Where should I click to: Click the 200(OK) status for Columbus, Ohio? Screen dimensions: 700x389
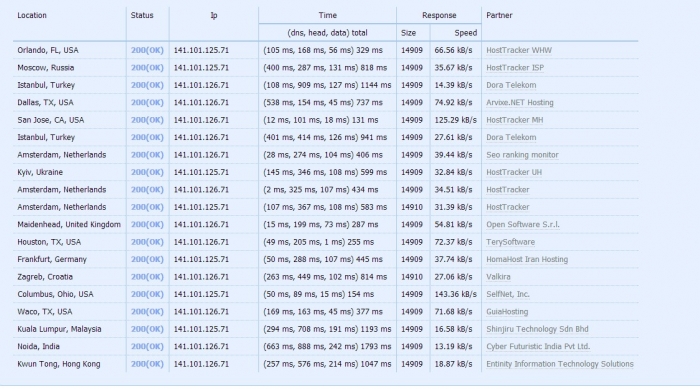pos(147,294)
